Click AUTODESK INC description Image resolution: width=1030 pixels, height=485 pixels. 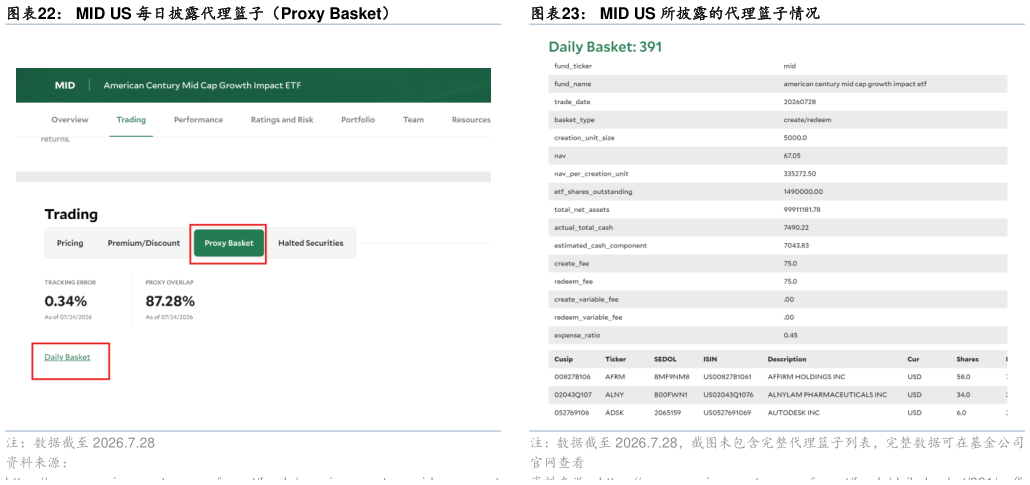click(794, 413)
